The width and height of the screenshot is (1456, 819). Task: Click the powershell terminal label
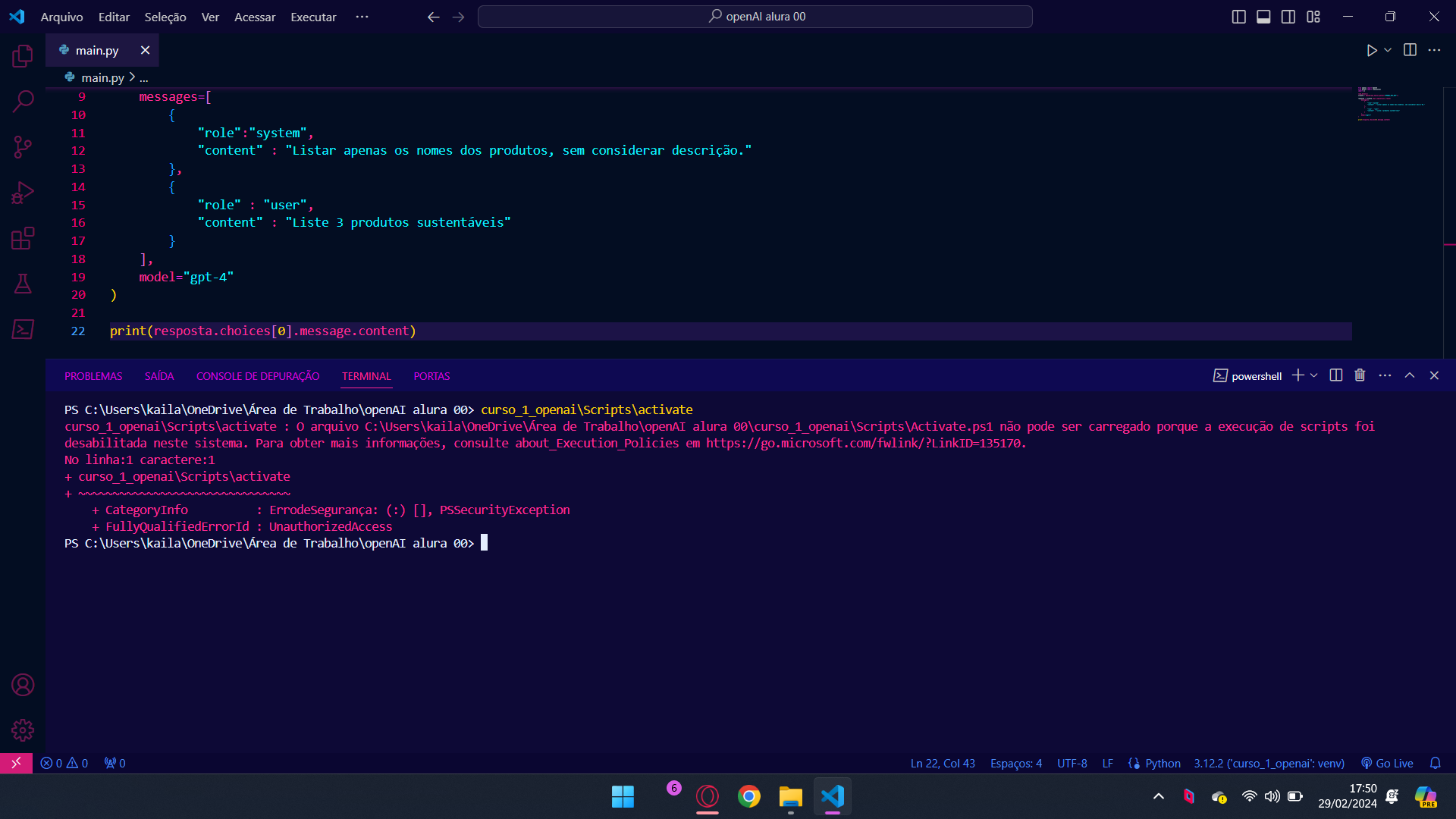1247,375
